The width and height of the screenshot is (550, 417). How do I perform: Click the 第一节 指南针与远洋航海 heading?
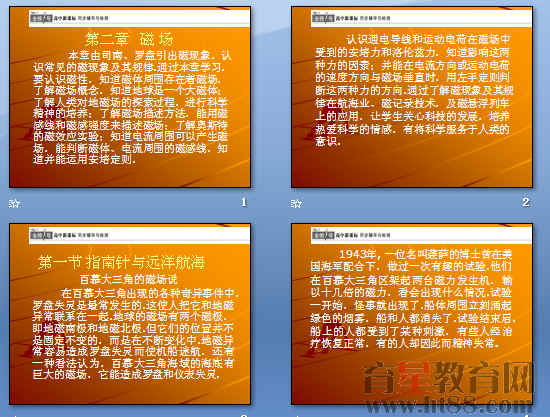pos(121,262)
